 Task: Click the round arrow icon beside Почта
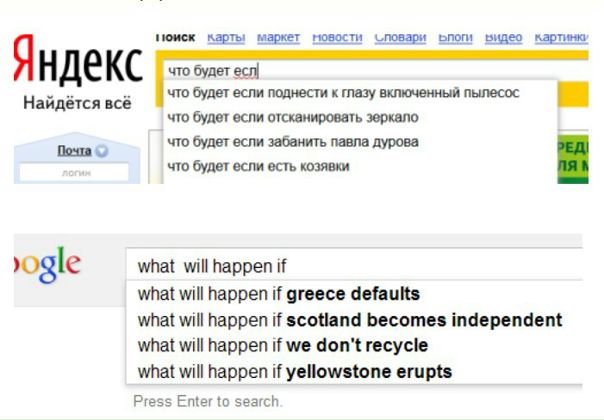[102, 151]
